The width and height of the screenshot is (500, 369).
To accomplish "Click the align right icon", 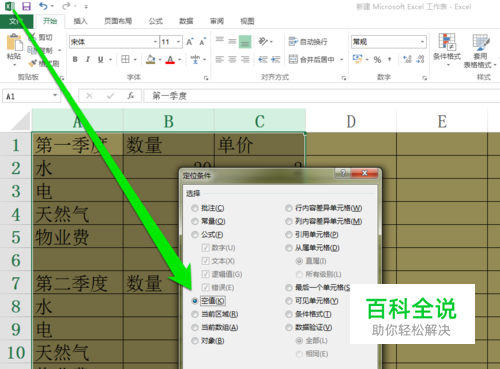I will (x=245, y=59).
